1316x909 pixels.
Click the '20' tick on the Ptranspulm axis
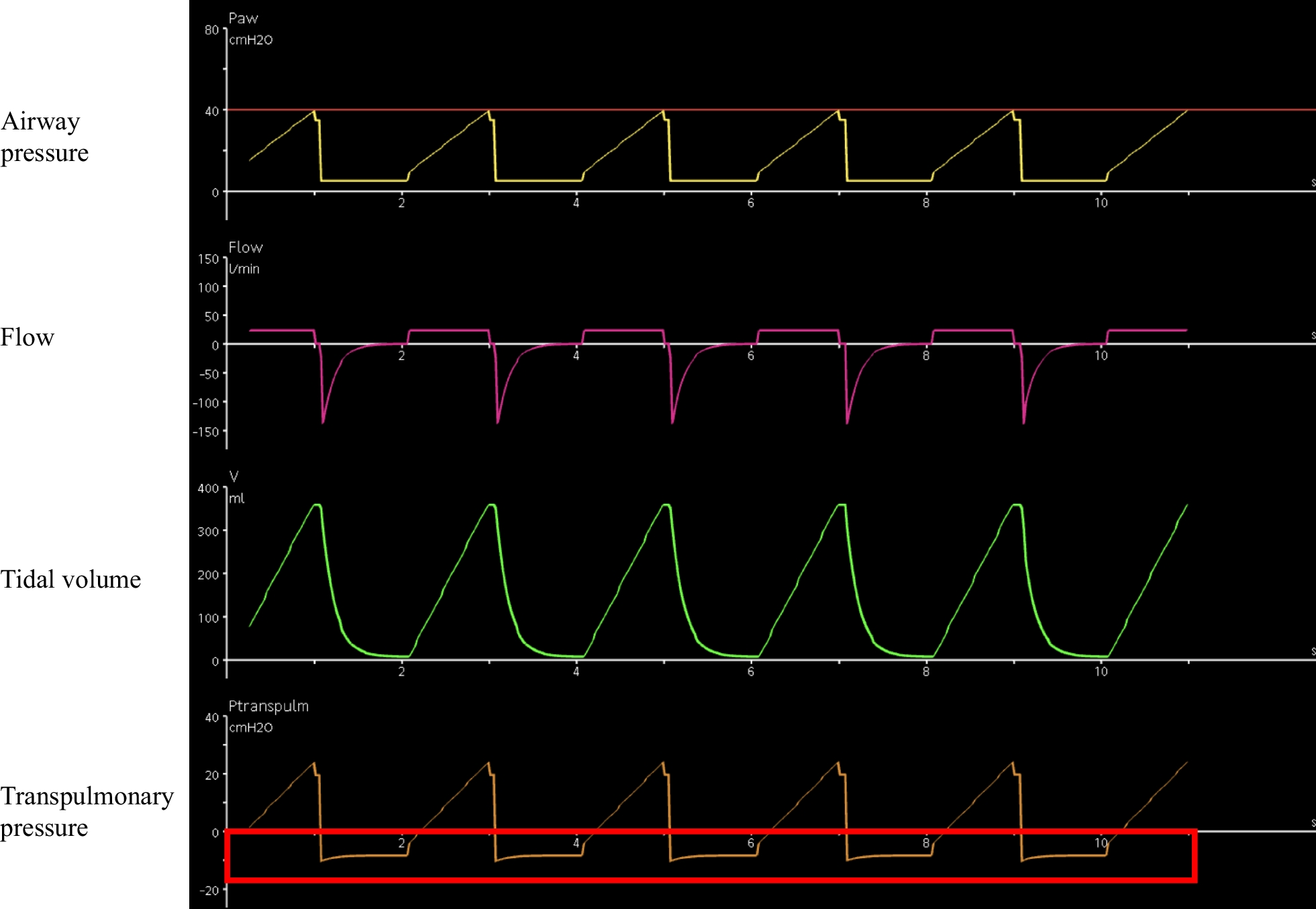[x=211, y=776]
